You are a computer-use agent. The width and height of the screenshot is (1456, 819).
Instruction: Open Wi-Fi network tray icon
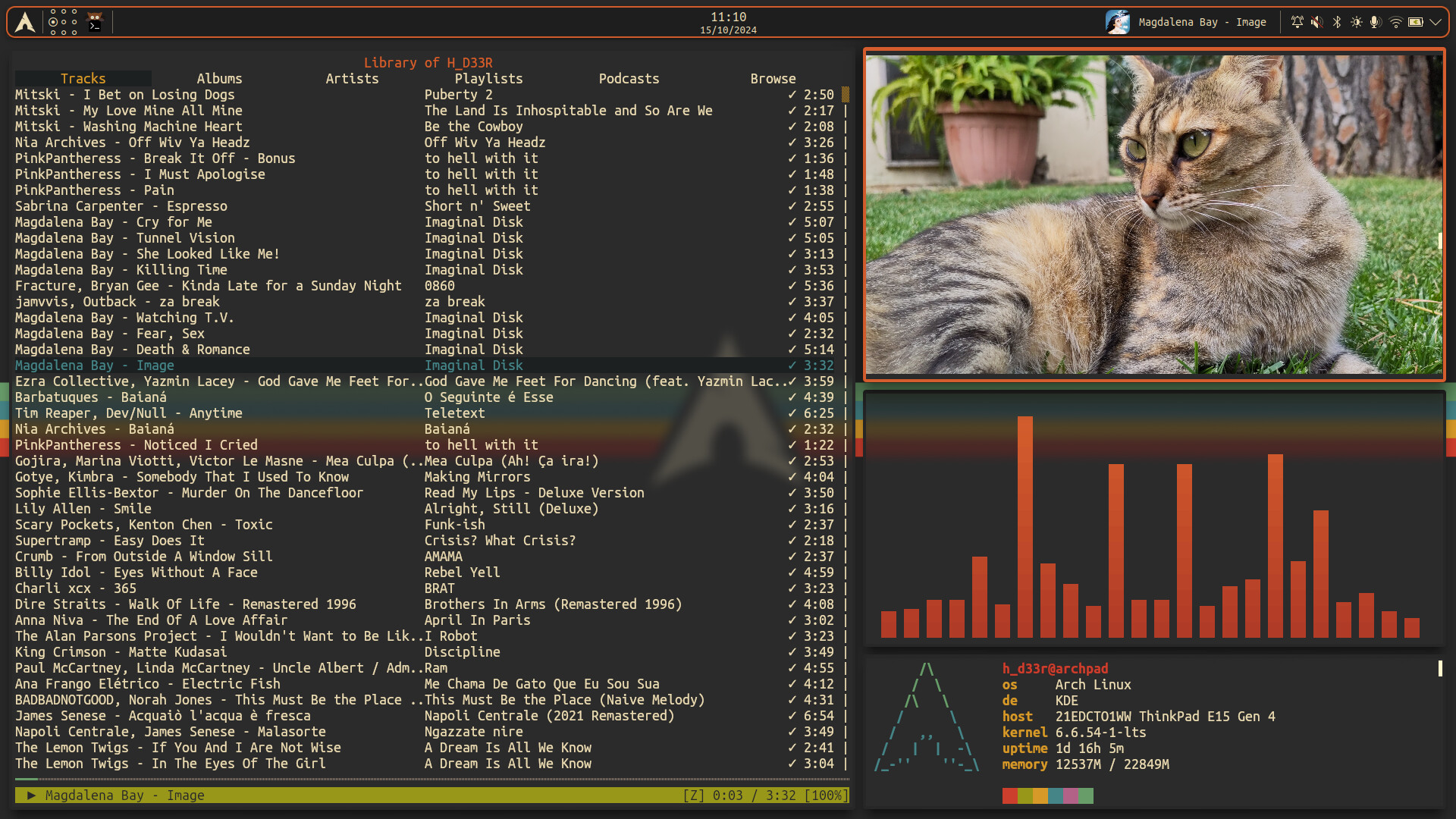tap(1395, 22)
